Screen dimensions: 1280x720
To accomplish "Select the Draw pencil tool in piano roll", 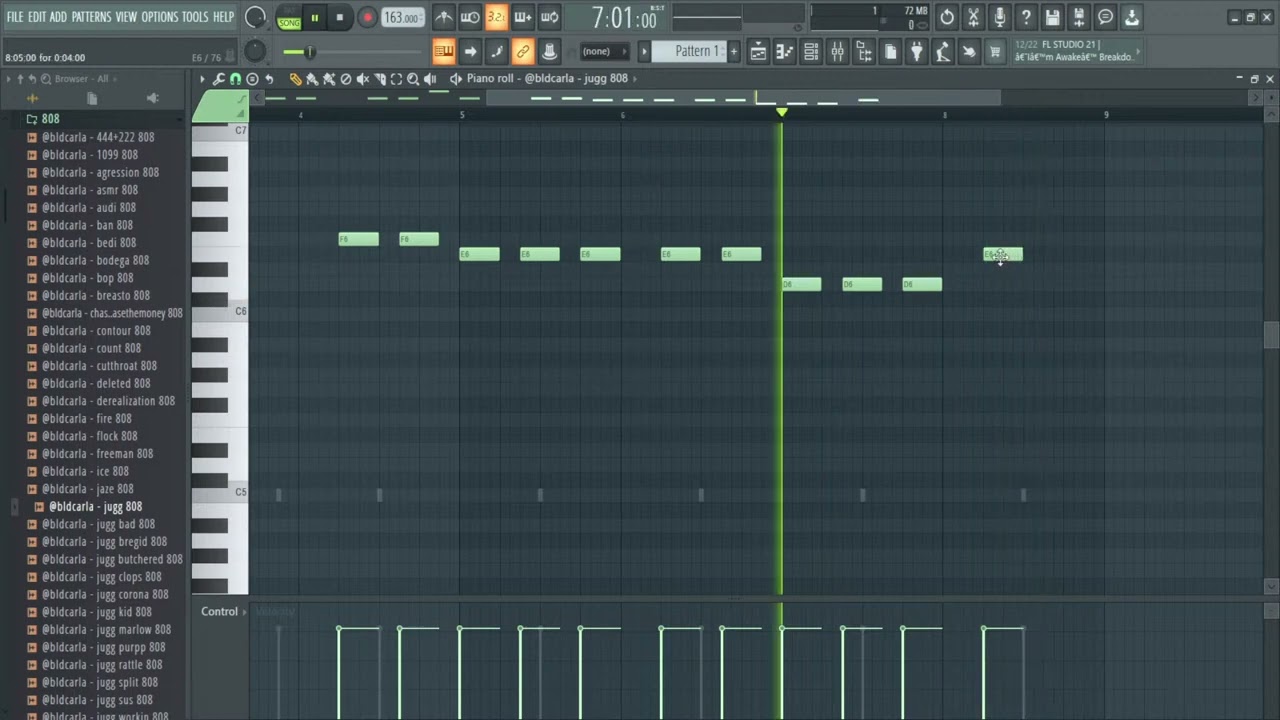I will (296, 79).
